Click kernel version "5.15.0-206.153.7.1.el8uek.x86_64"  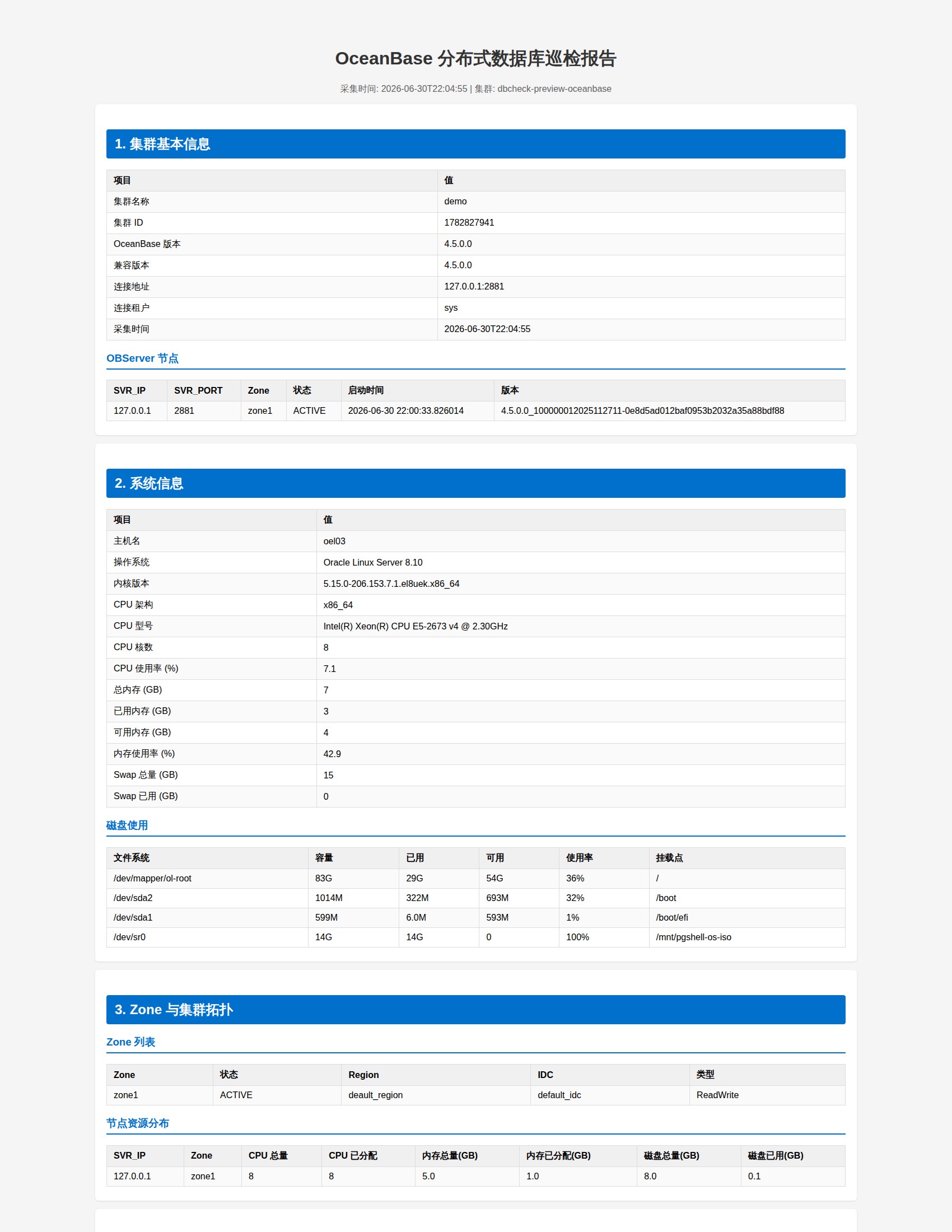click(391, 584)
